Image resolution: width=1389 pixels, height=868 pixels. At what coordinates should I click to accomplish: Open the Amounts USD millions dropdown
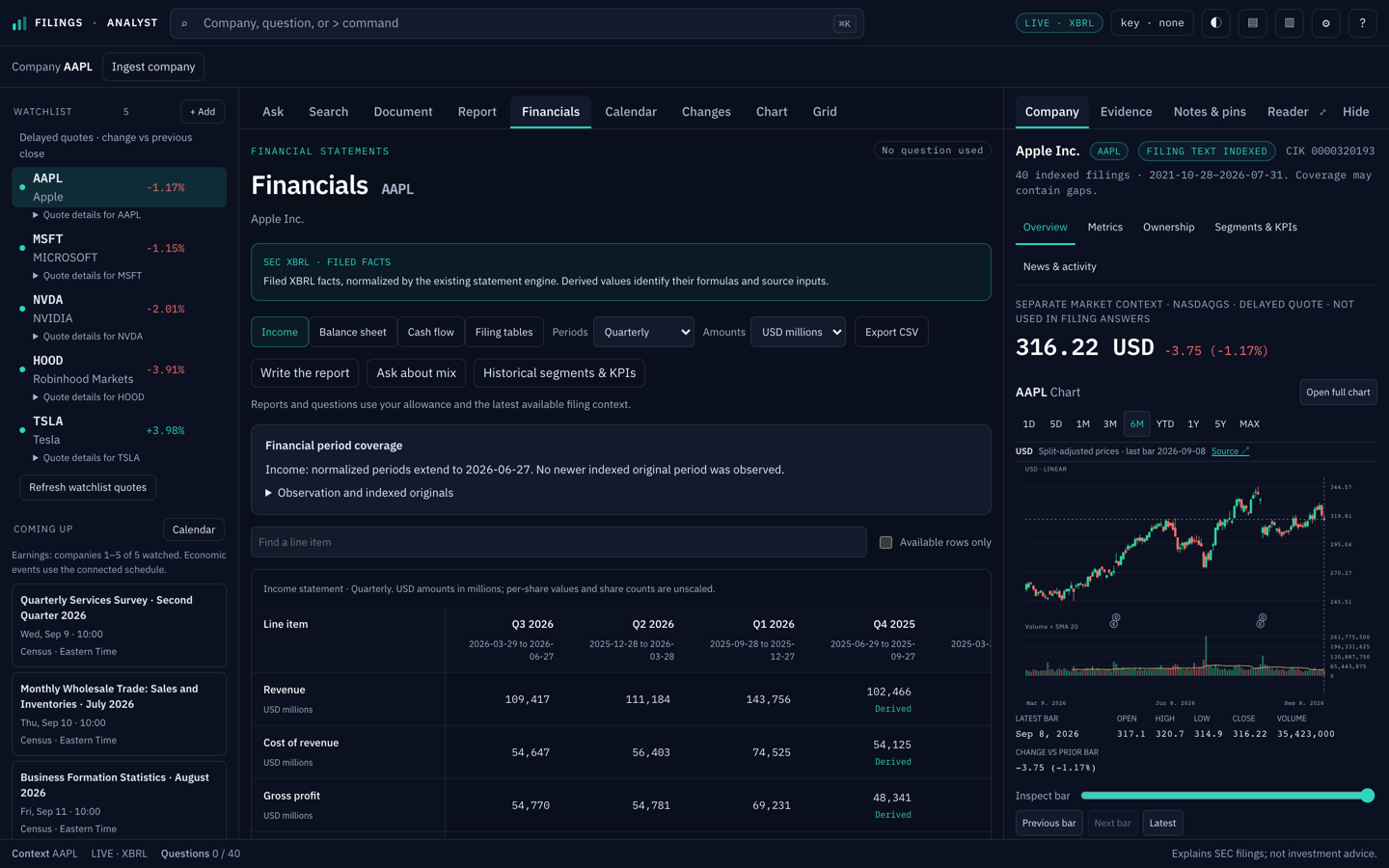[x=798, y=332]
